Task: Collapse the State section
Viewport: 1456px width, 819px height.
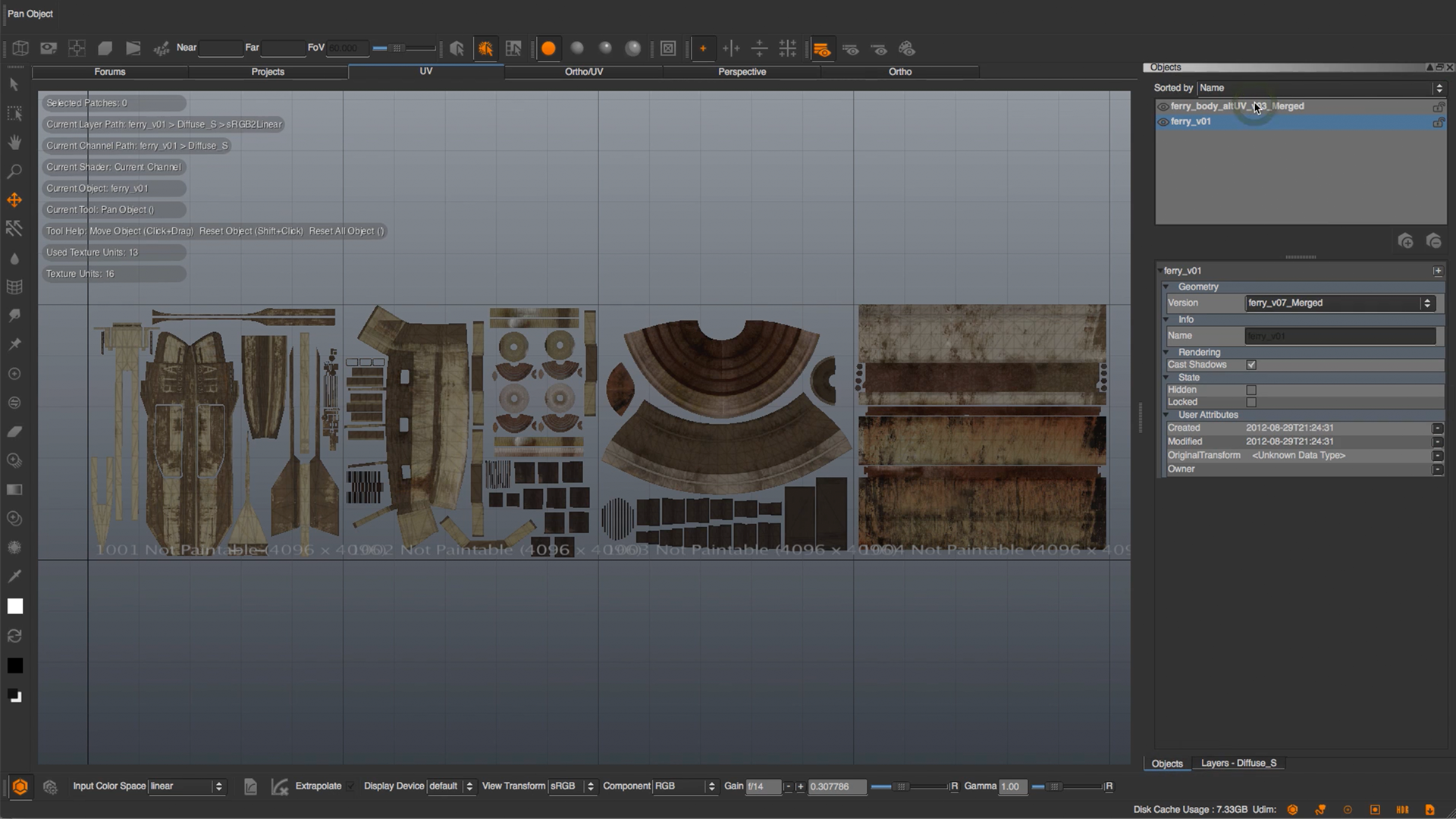Action: [1166, 378]
